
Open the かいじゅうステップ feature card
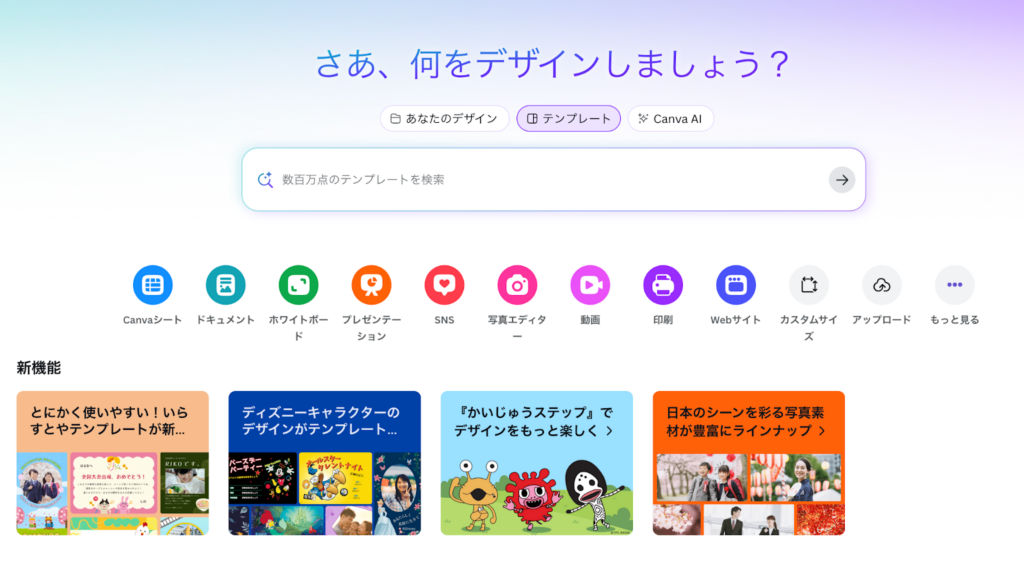pos(537,463)
